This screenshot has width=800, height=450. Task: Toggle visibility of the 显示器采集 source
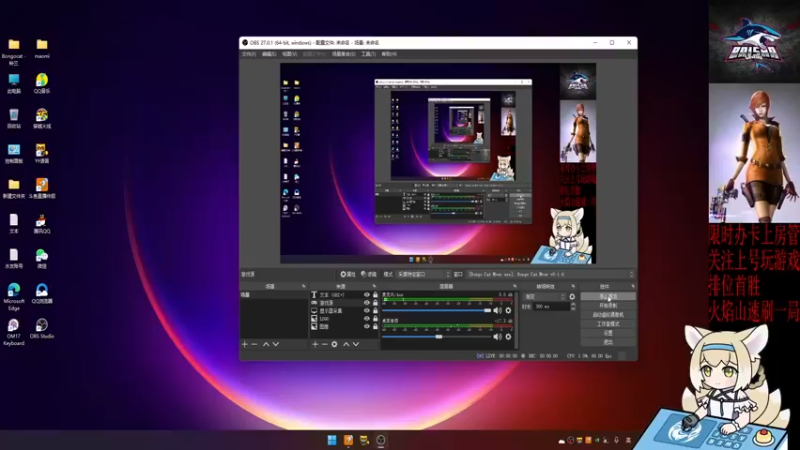366,311
